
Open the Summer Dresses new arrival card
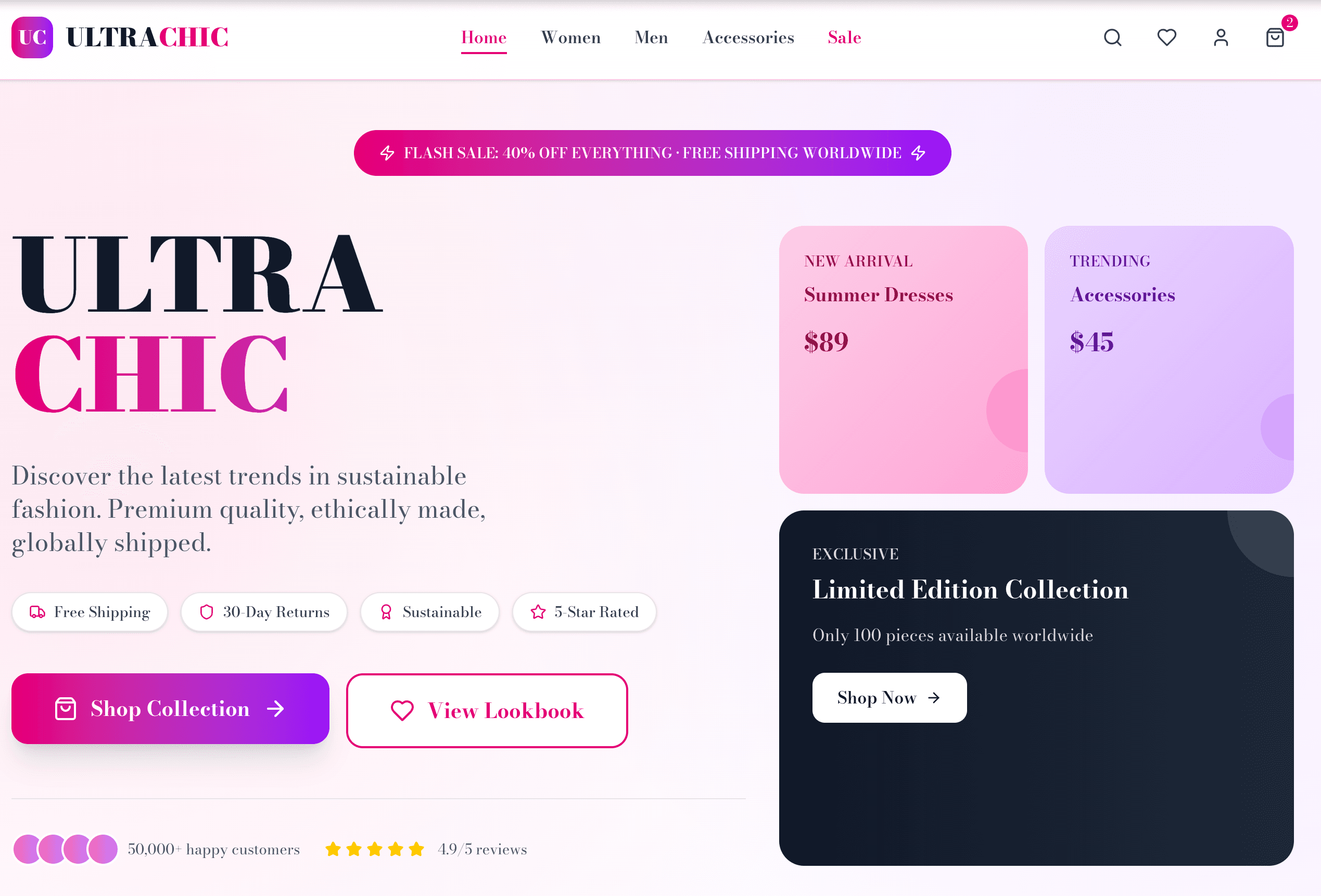[903, 359]
